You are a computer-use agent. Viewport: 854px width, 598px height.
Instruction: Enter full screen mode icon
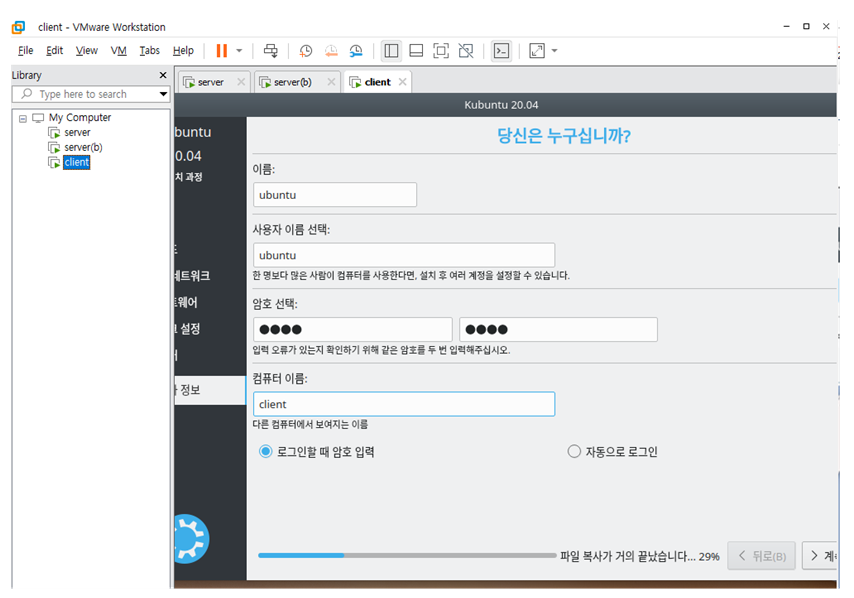pos(441,51)
